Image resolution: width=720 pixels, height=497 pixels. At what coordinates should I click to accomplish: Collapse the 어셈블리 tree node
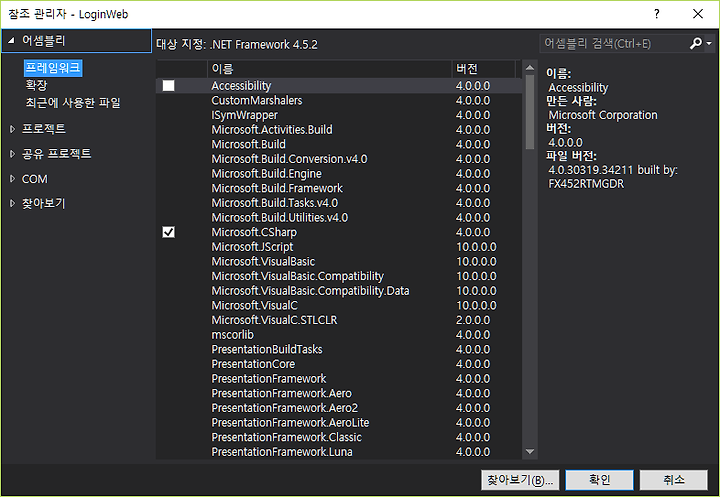click(x=11, y=40)
